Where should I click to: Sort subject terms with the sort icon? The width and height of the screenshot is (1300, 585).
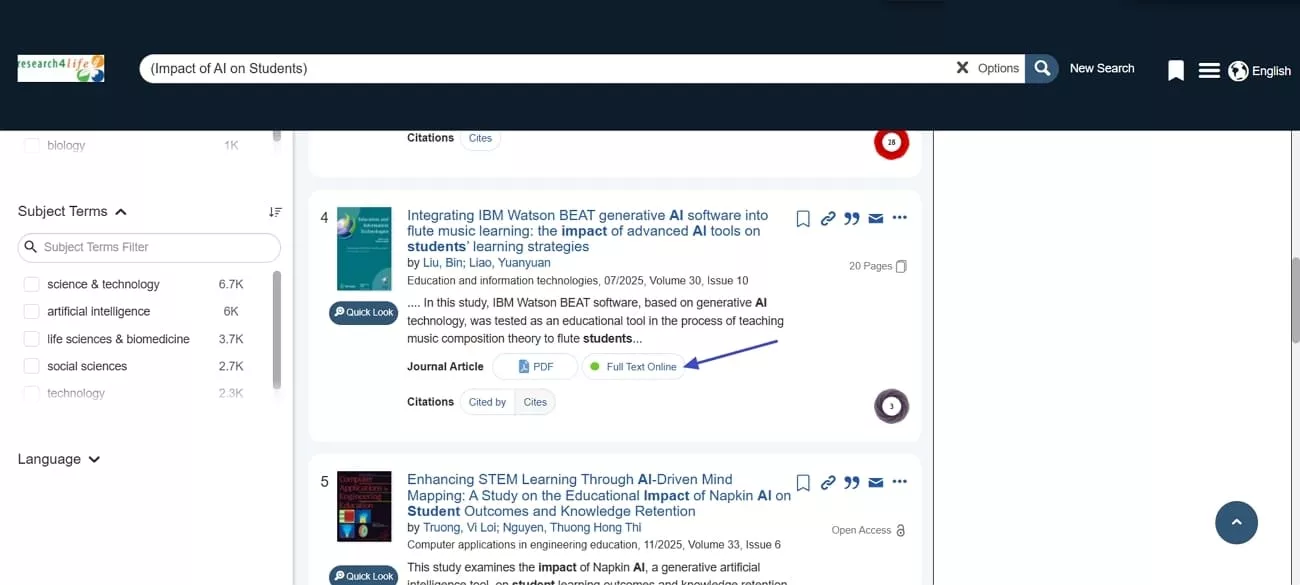click(x=275, y=212)
